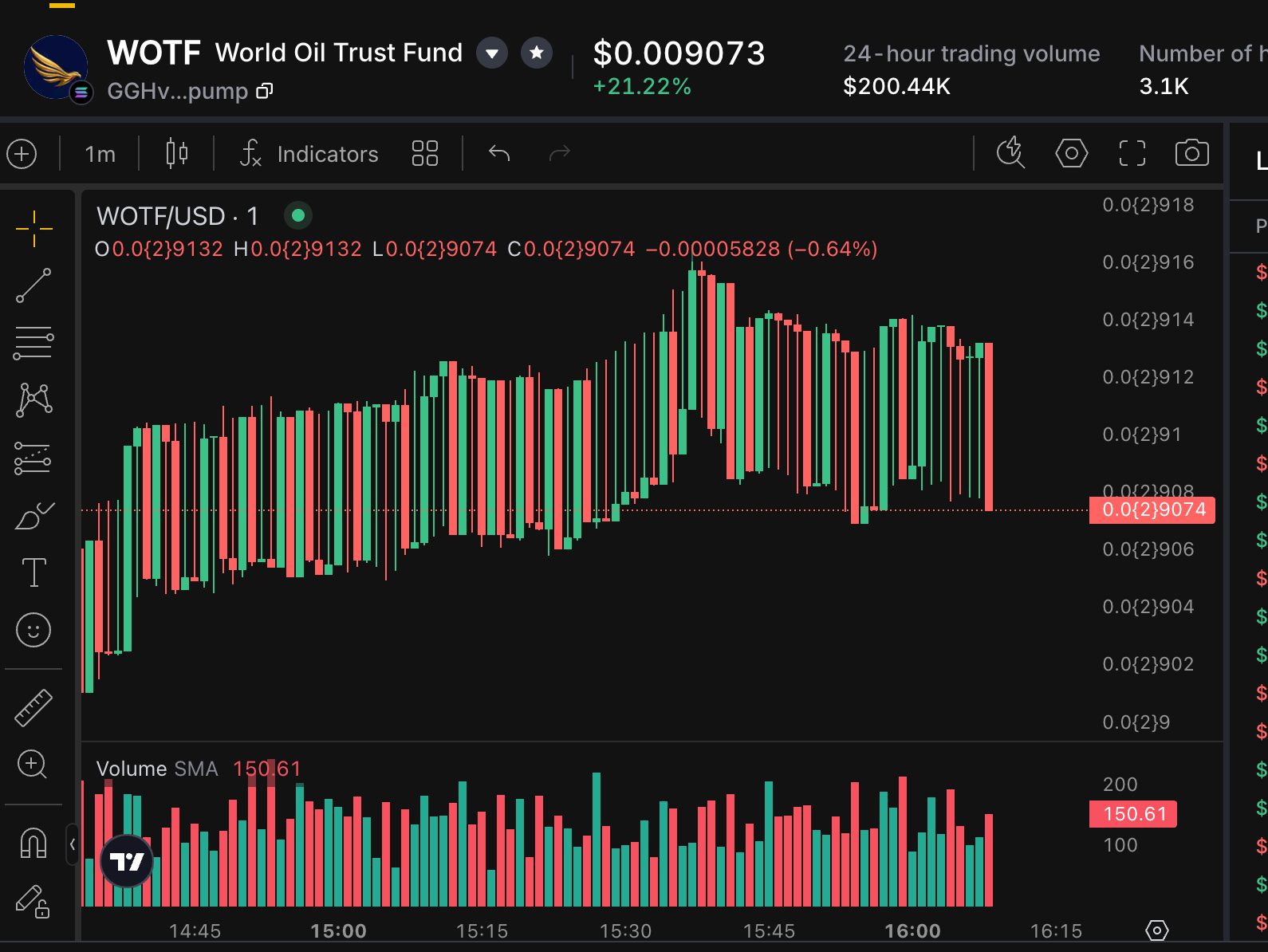
Task: Click the add symbol plus icon
Action: pos(22,153)
